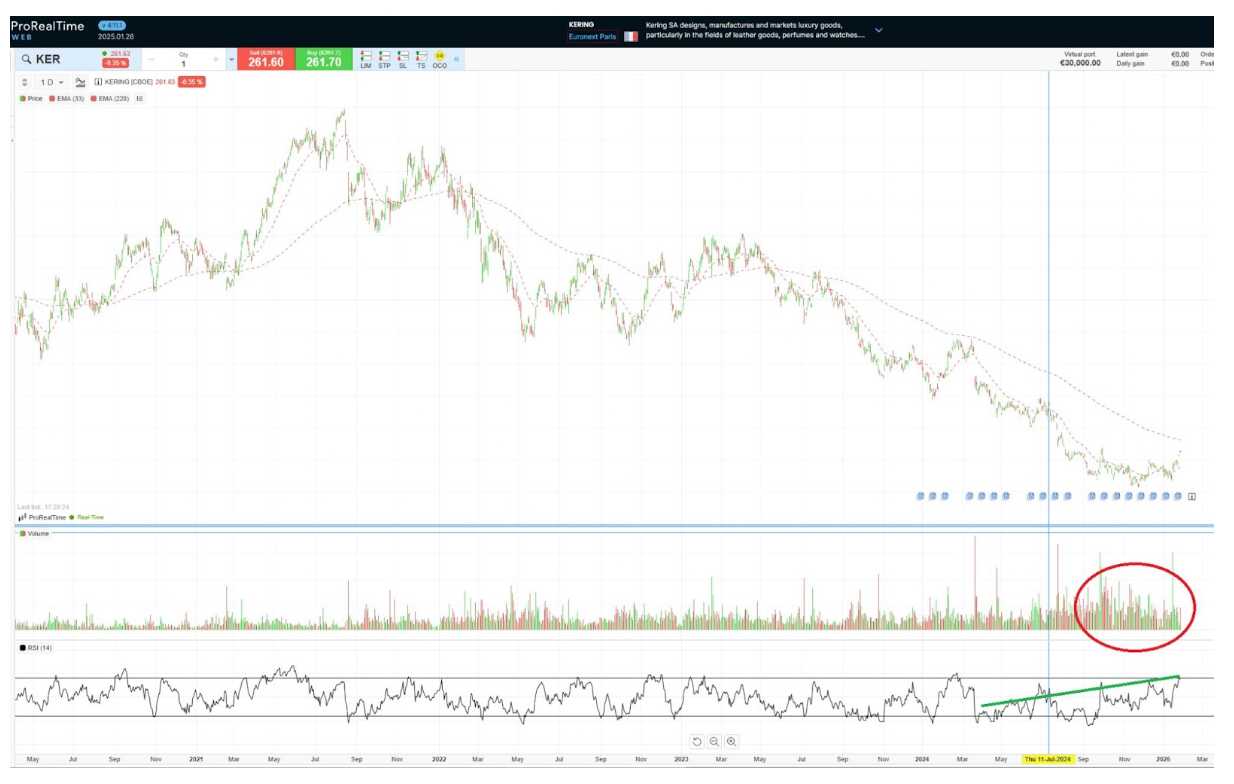Image resolution: width=1234 pixels, height=784 pixels.
Task: Open the dropdown arrow beside quantity field
Action: pyautogui.click(x=231, y=59)
